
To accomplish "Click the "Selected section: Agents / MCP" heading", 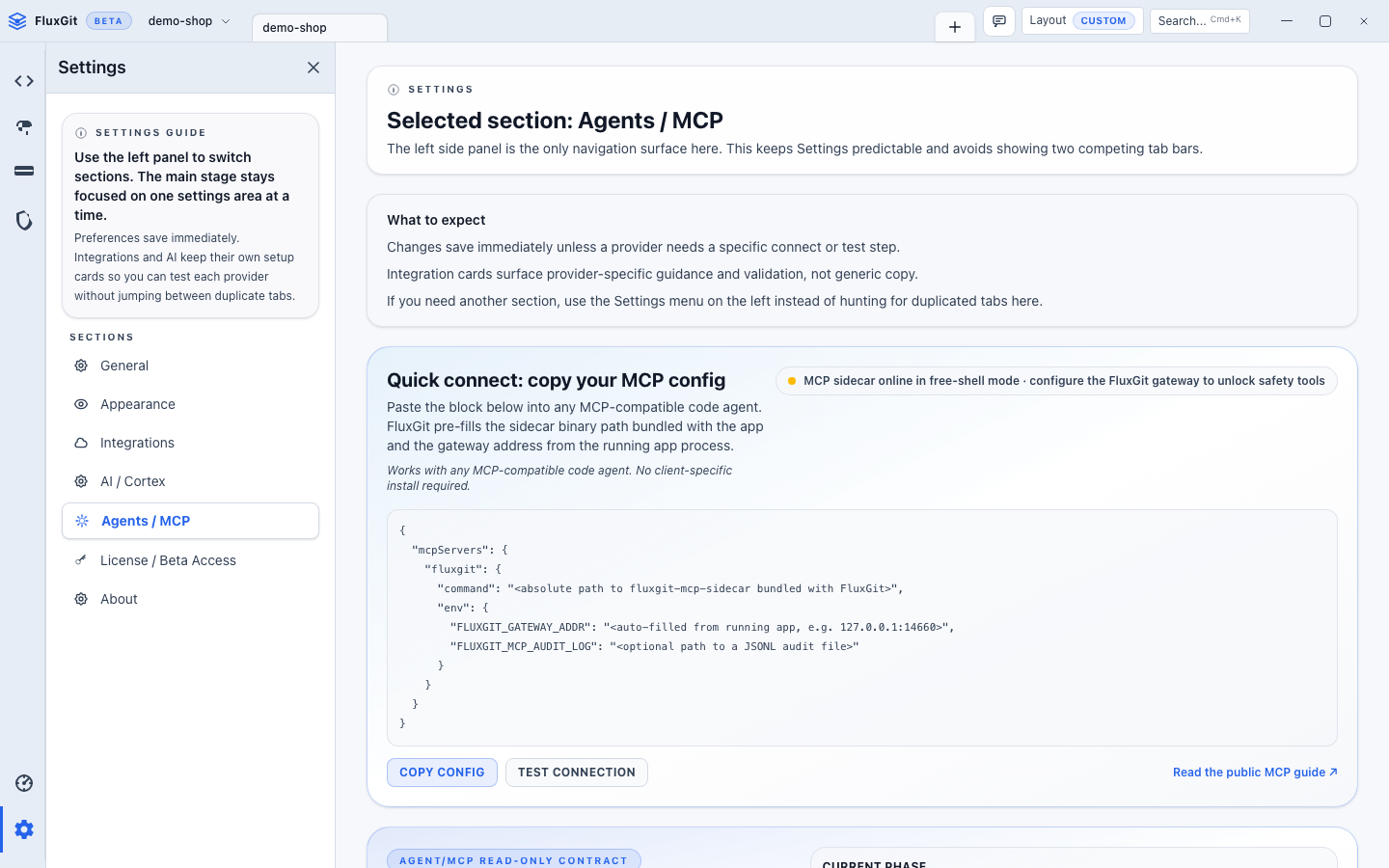I will [555, 121].
